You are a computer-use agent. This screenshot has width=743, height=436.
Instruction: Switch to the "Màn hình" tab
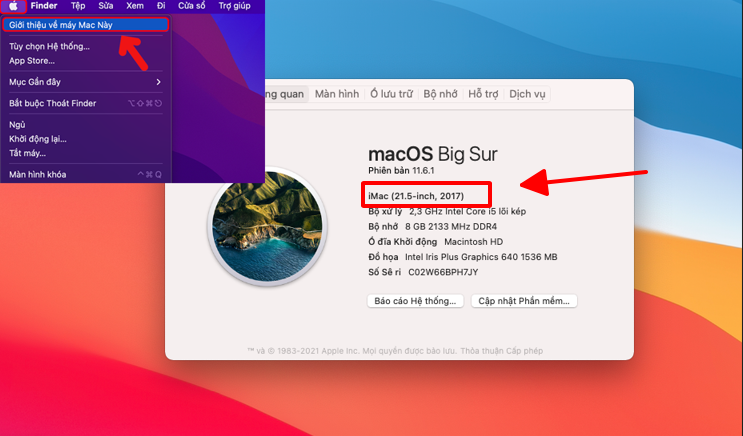336,94
